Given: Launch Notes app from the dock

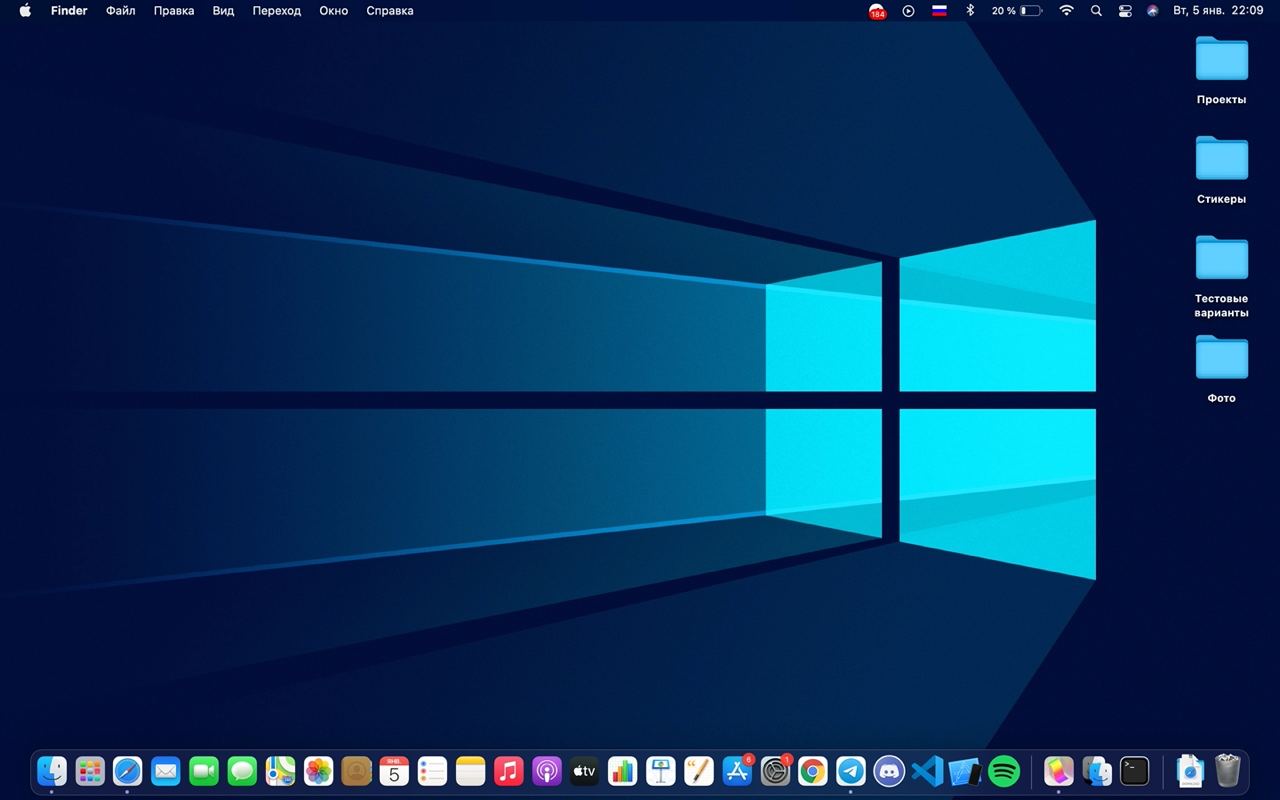Looking at the screenshot, I should click(470, 771).
